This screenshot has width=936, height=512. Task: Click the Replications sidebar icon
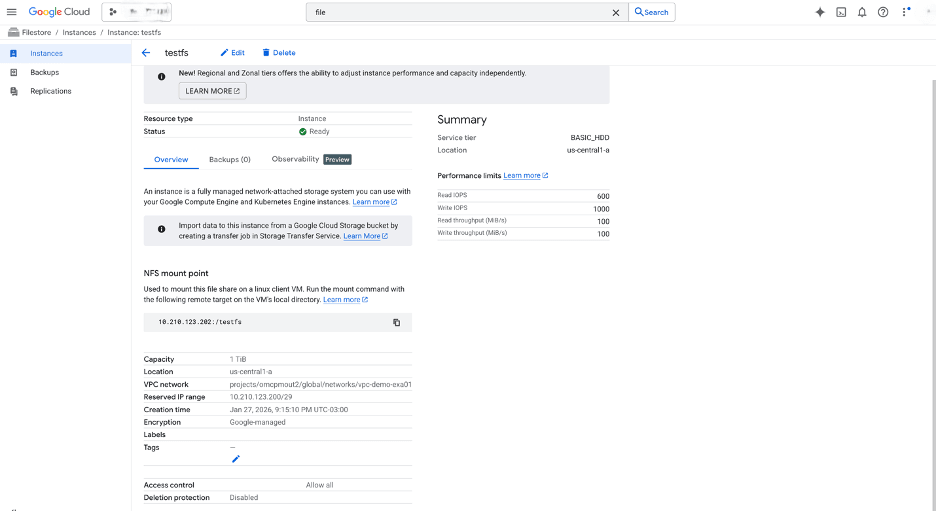coord(14,91)
